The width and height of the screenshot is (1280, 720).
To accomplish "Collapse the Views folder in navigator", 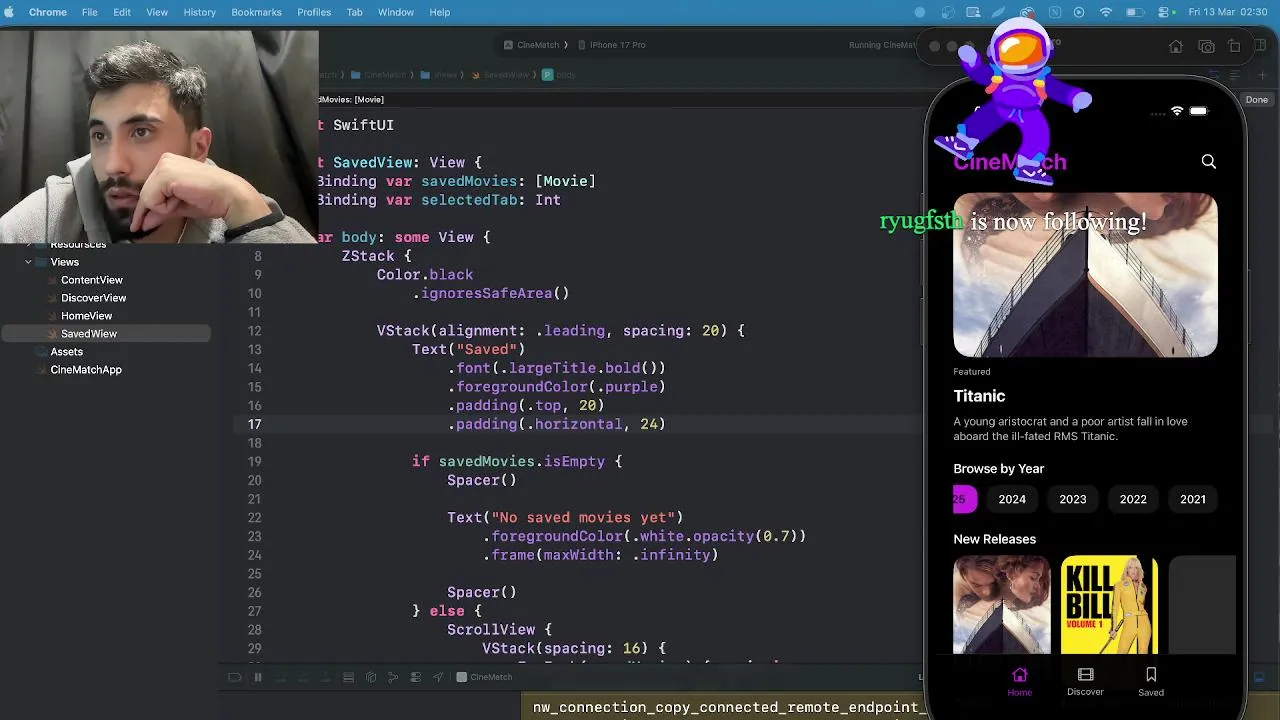I will [28, 262].
